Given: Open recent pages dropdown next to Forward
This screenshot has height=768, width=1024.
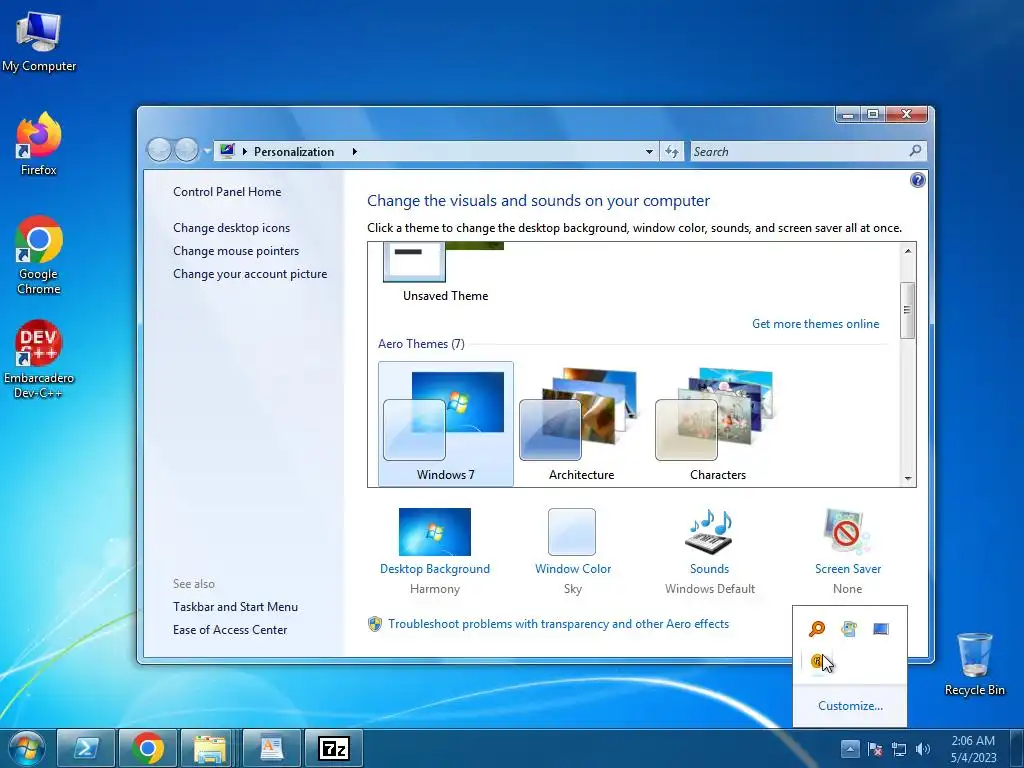Looking at the screenshot, I should 207,151.
